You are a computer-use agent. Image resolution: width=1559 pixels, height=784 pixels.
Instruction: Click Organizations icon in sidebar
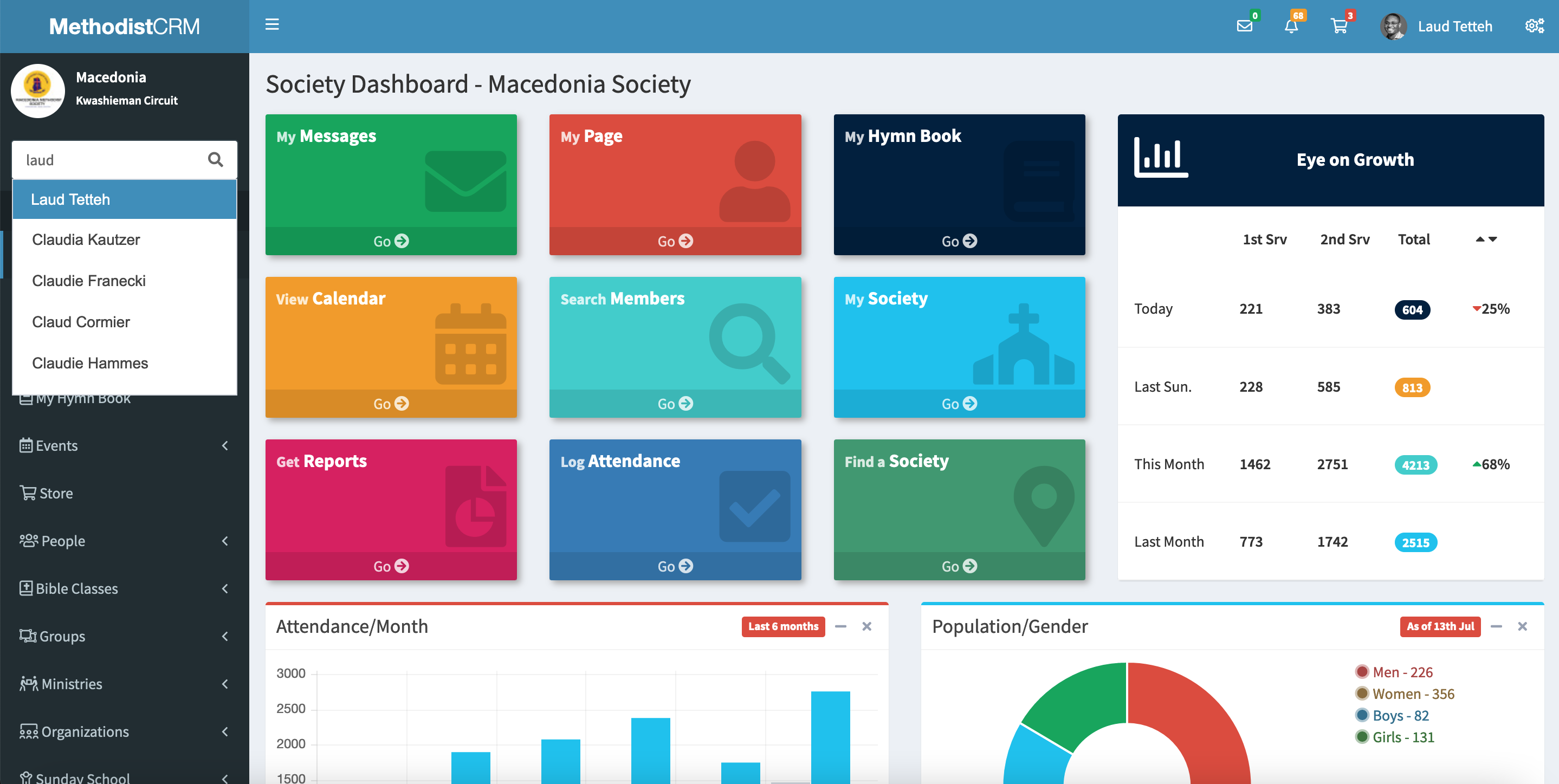tap(28, 731)
